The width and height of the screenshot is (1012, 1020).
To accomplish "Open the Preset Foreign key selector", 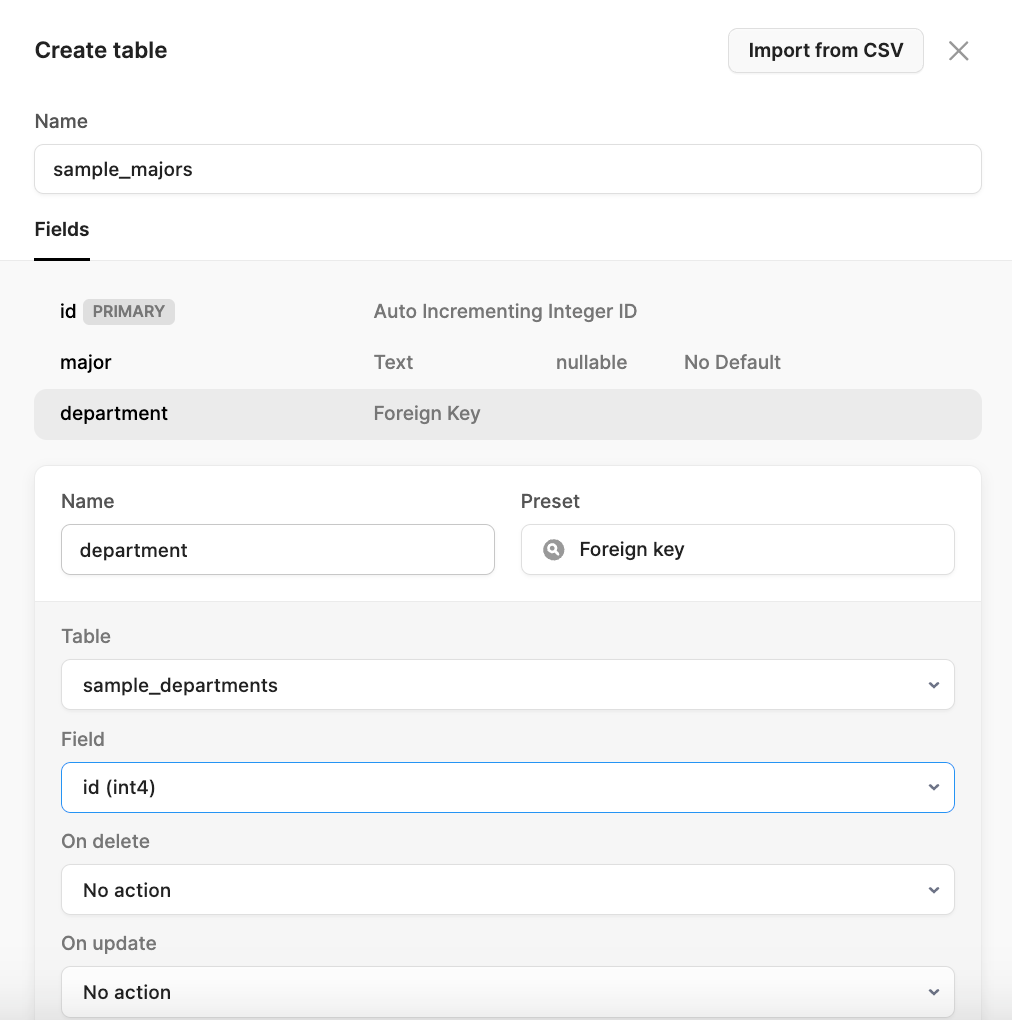I will (x=738, y=550).
